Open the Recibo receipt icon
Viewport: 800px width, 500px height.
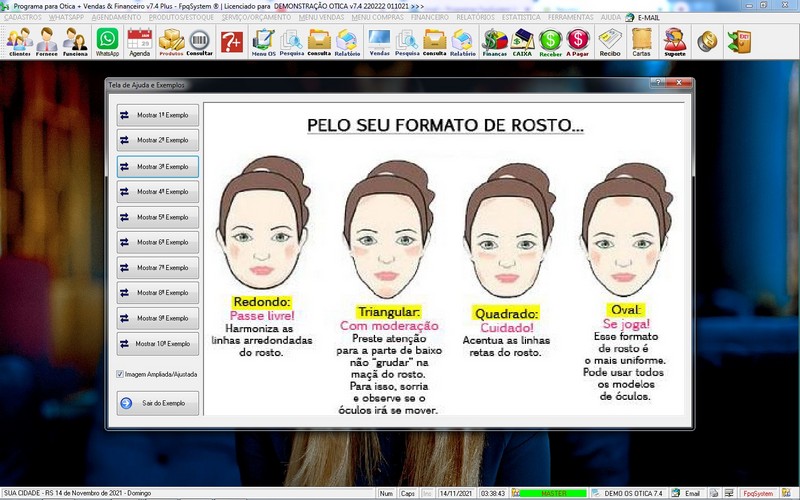tap(610, 42)
